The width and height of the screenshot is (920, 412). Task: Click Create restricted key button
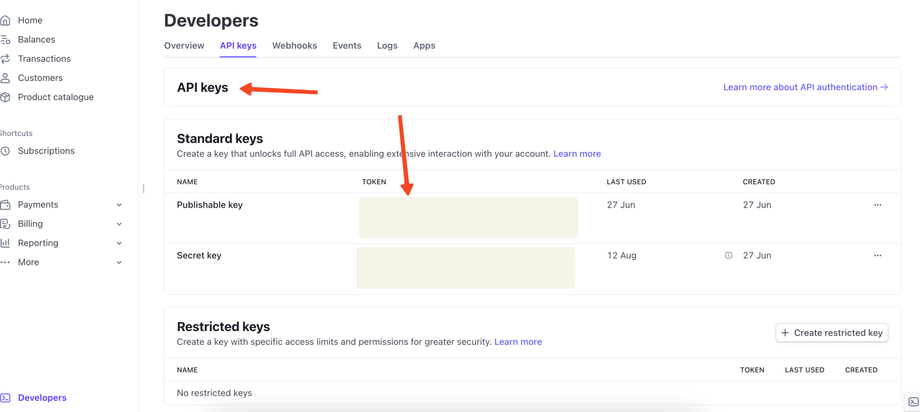point(832,333)
